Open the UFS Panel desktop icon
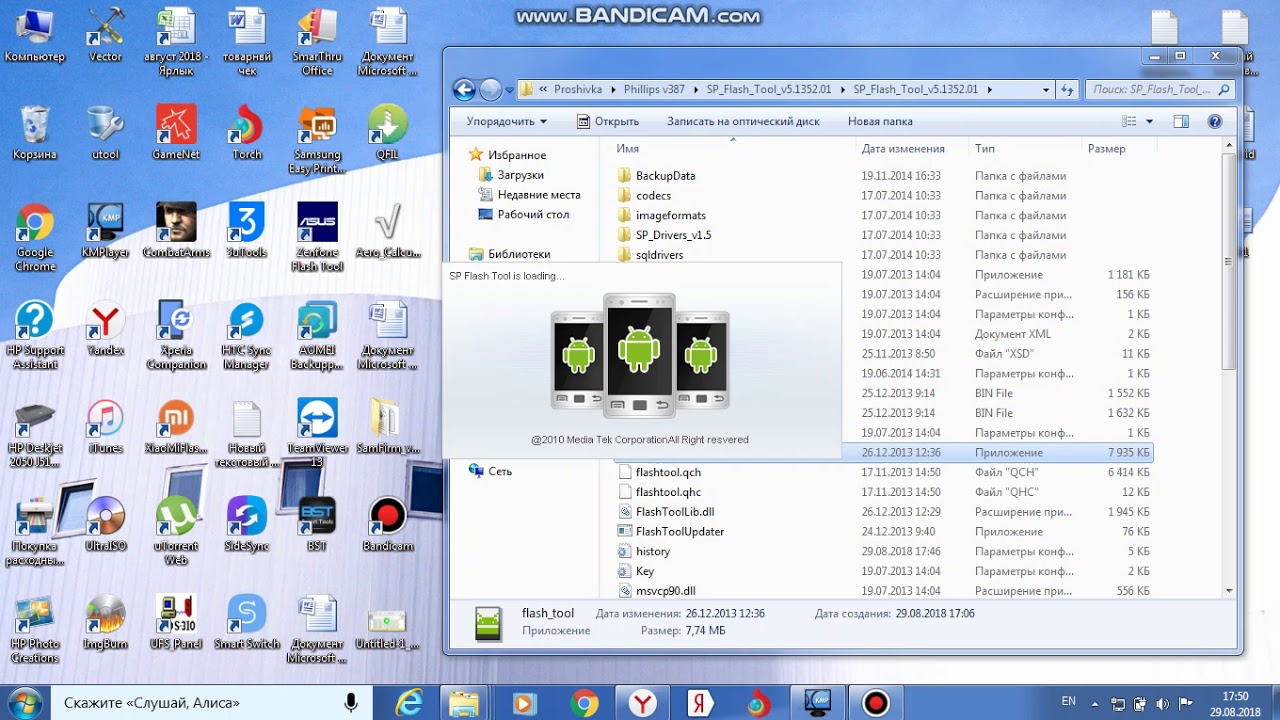The image size is (1280, 720). 176,623
